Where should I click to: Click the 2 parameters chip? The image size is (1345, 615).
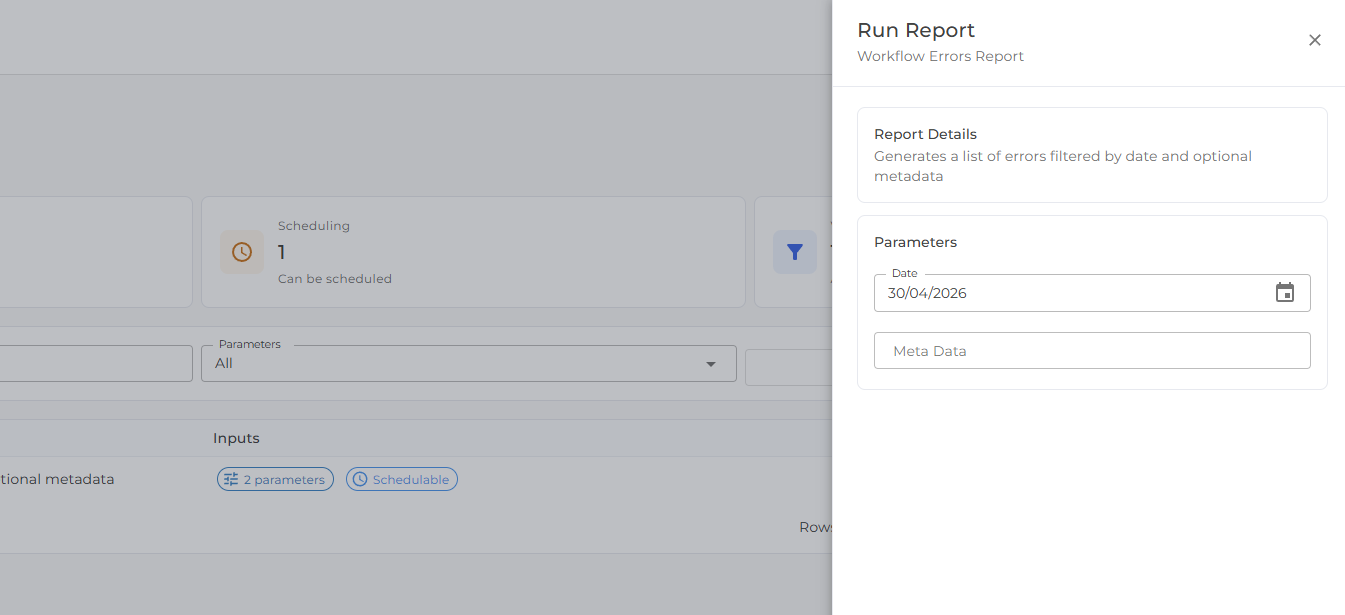[275, 480]
